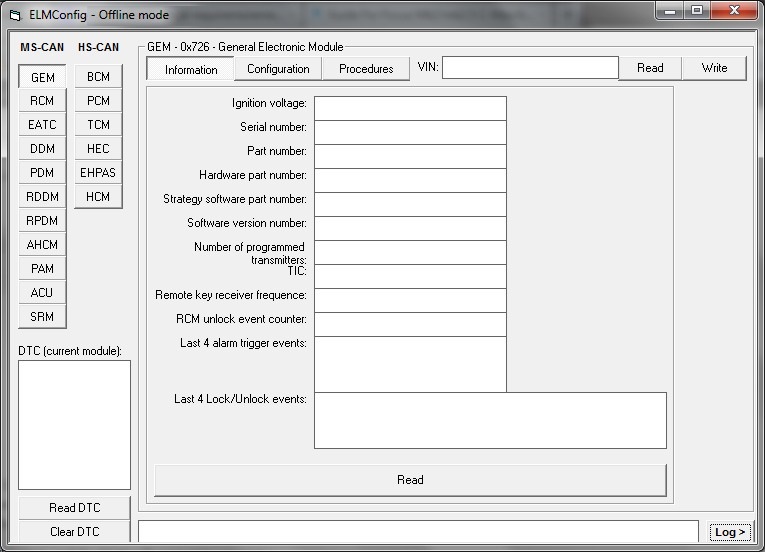Open the AHCM module
The width and height of the screenshot is (765, 552).
coord(42,244)
